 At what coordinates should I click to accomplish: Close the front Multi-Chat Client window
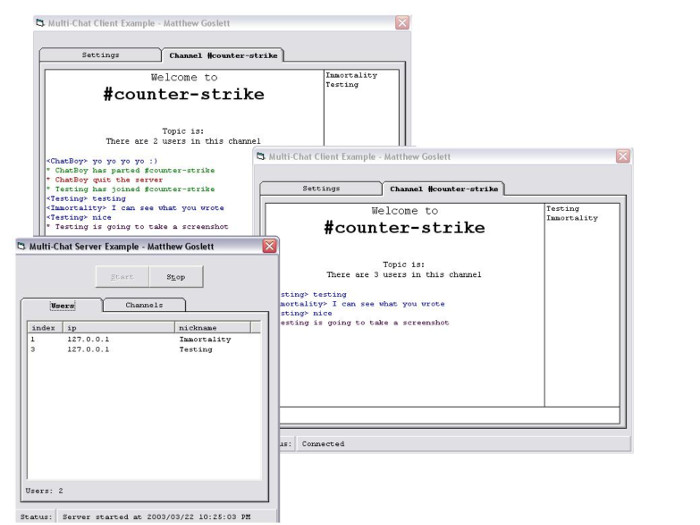coord(623,156)
